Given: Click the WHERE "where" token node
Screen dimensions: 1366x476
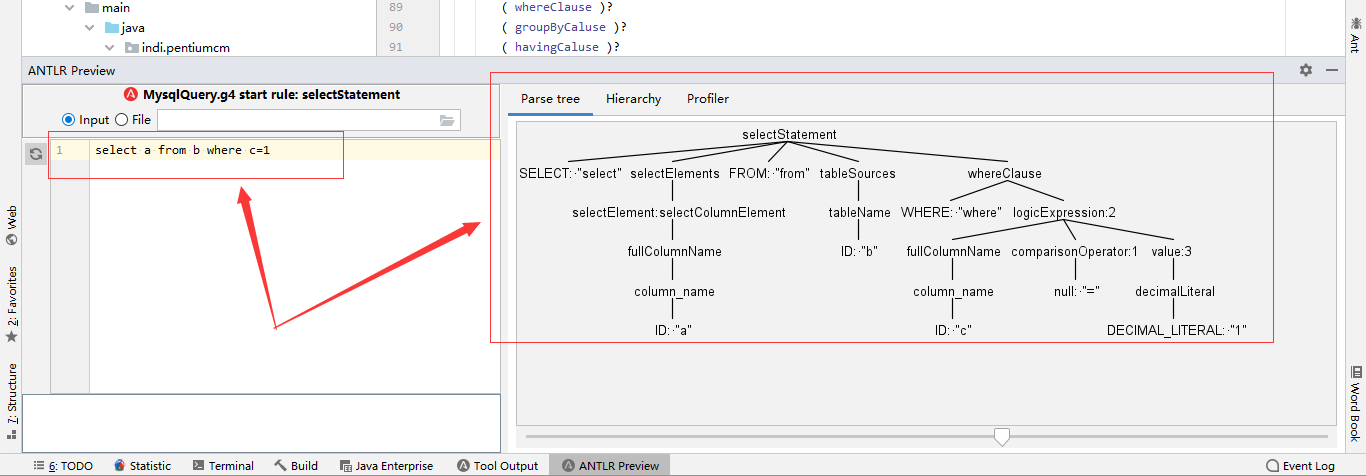Looking at the screenshot, I should click(x=953, y=212).
